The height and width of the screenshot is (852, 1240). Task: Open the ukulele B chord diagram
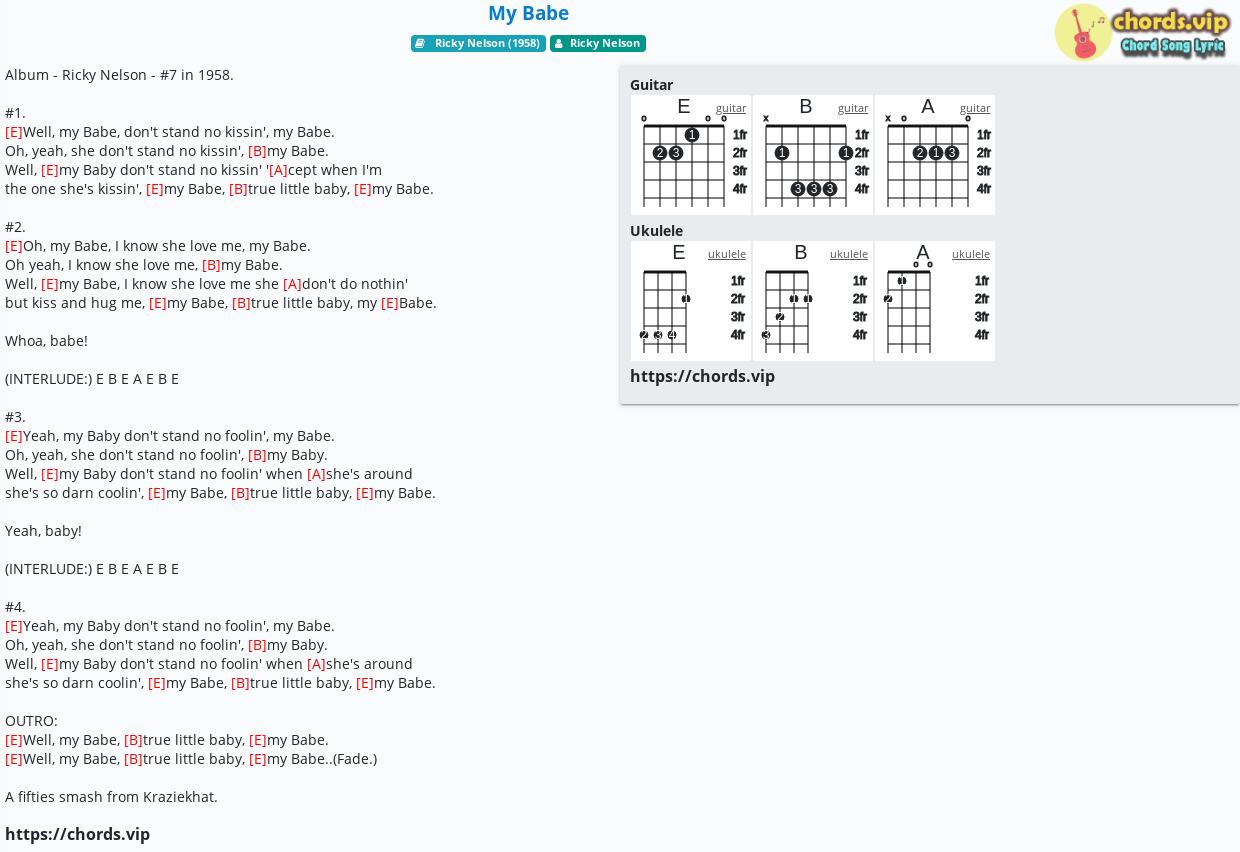pyautogui.click(x=813, y=301)
